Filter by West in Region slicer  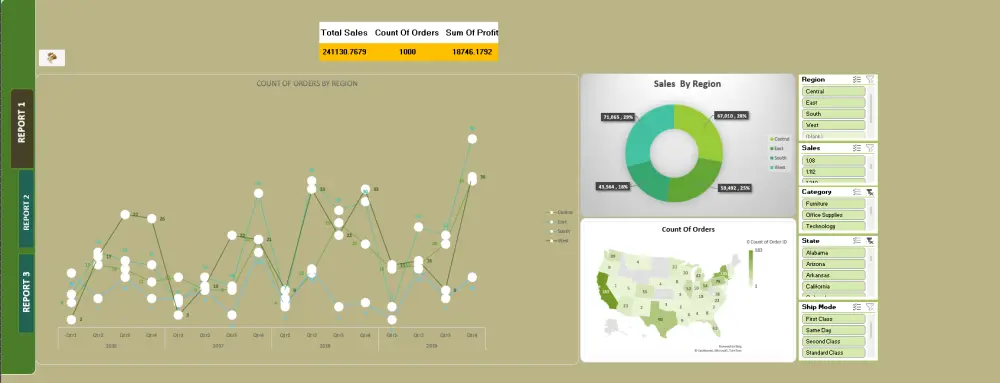[x=833, y=126]
